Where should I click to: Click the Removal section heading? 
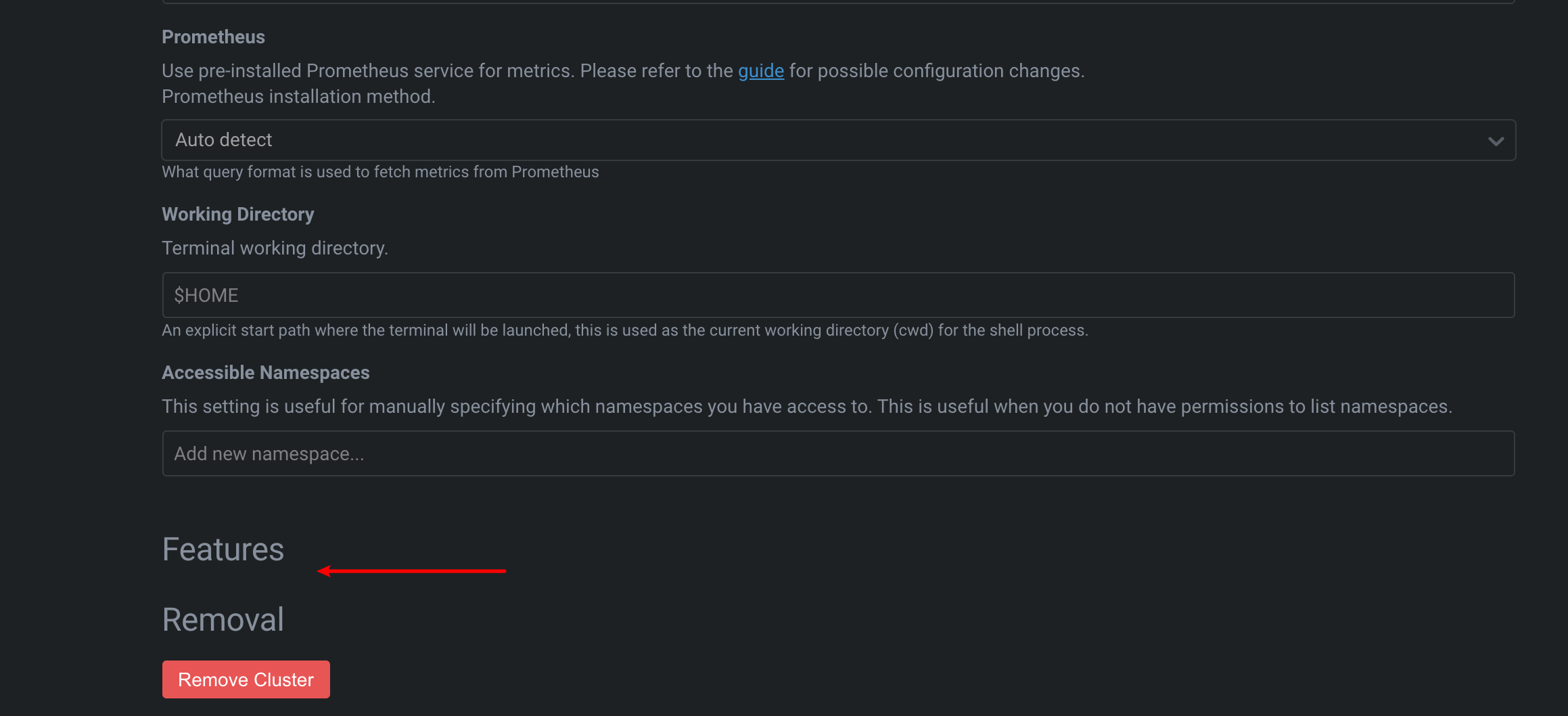[x=223, y=618]
